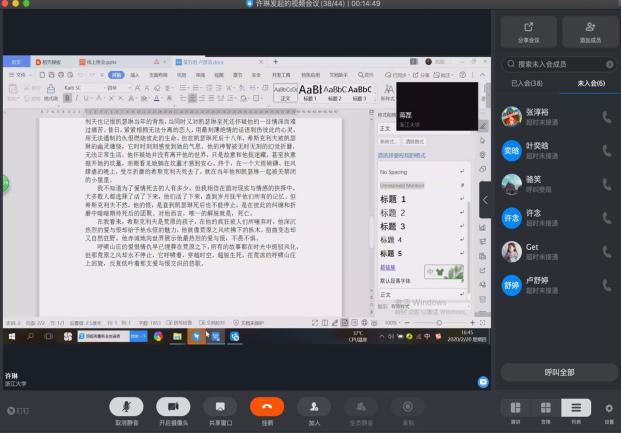Click the 分享会议 share meeting button
This screenshot has width=621, height=433.
tap(527, 31)
